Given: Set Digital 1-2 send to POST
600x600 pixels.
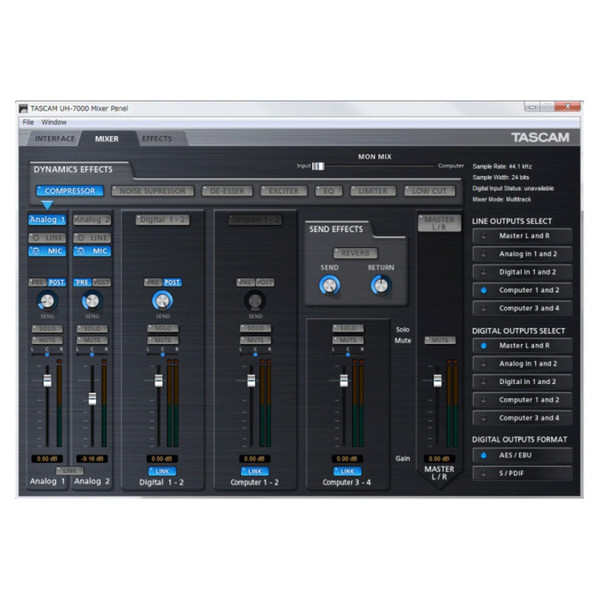Looking at the screenshot, I should click(172, 282).
